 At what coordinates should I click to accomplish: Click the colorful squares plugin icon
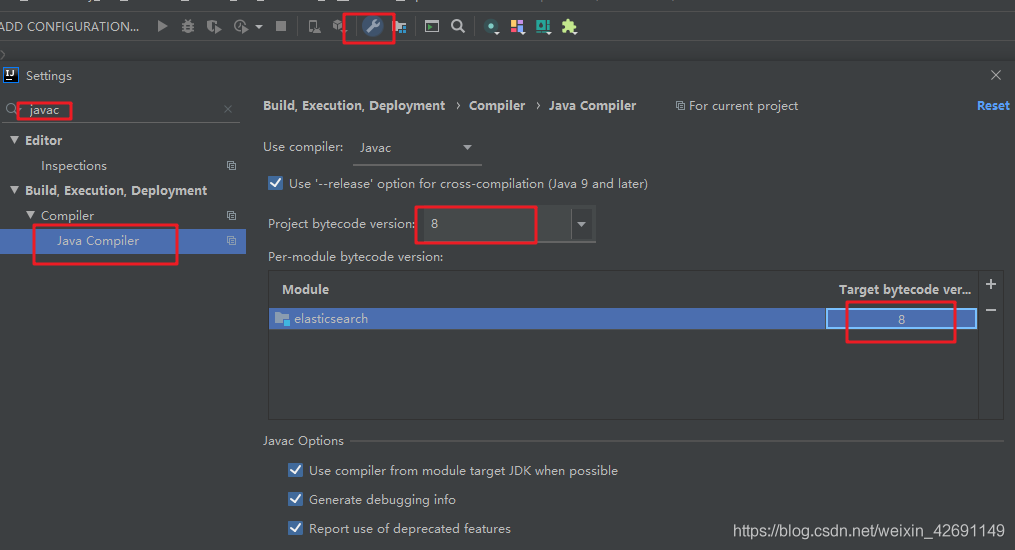click(x=517, y=27)
